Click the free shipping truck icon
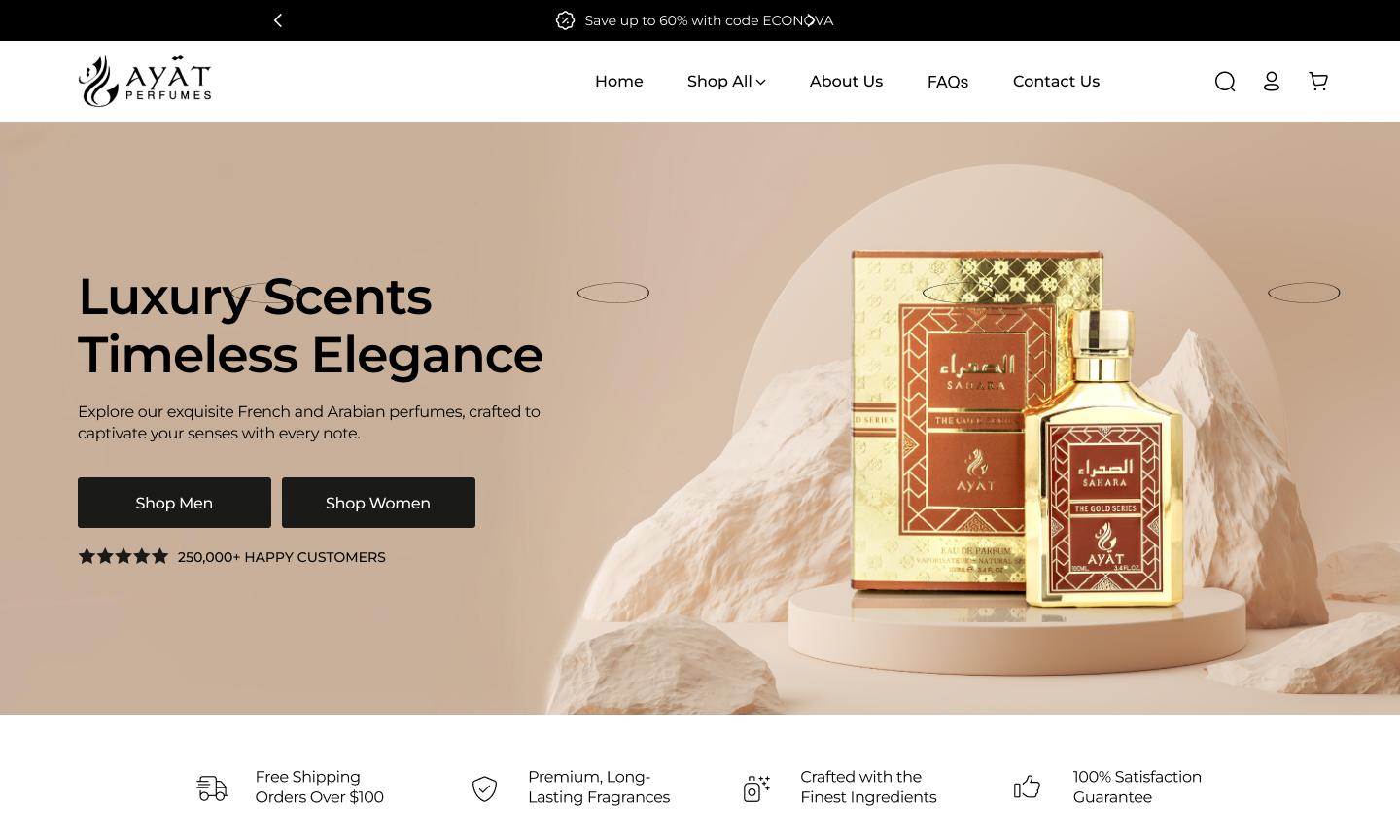 212,787
